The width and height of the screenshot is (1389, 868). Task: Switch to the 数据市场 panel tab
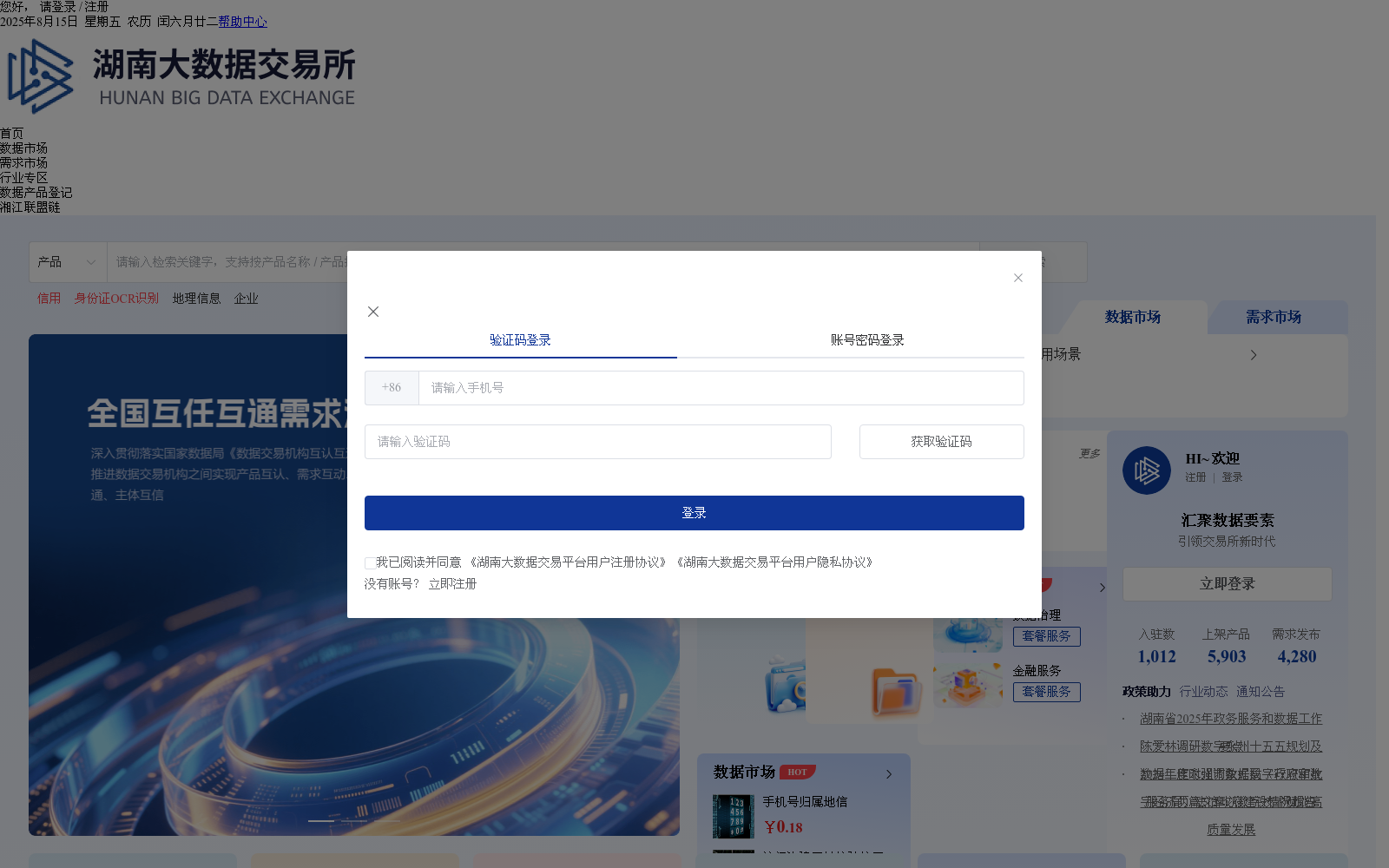tap(1133, 318)
